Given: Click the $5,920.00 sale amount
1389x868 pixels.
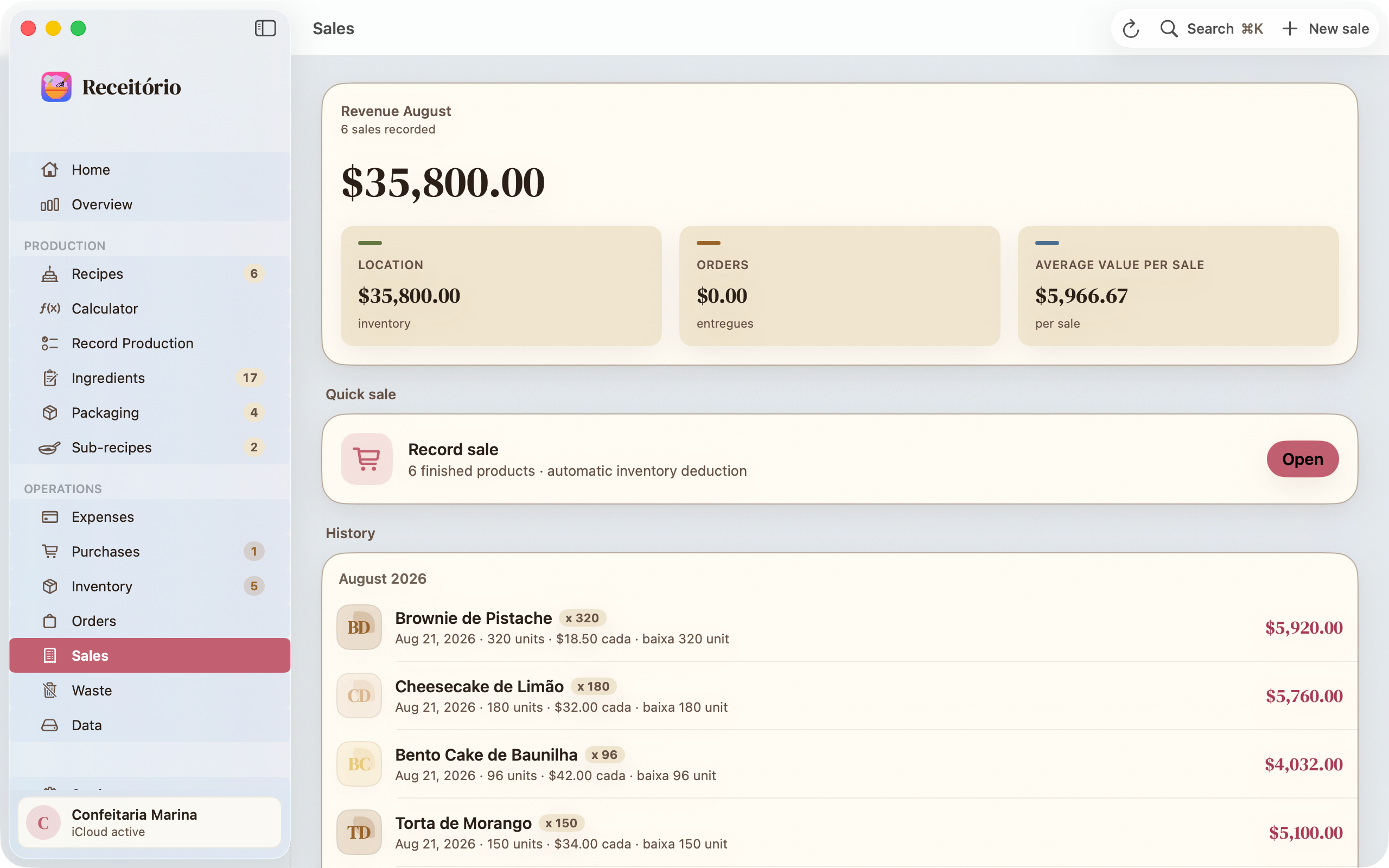Looking at the screenshot, I should [1304, 628].
